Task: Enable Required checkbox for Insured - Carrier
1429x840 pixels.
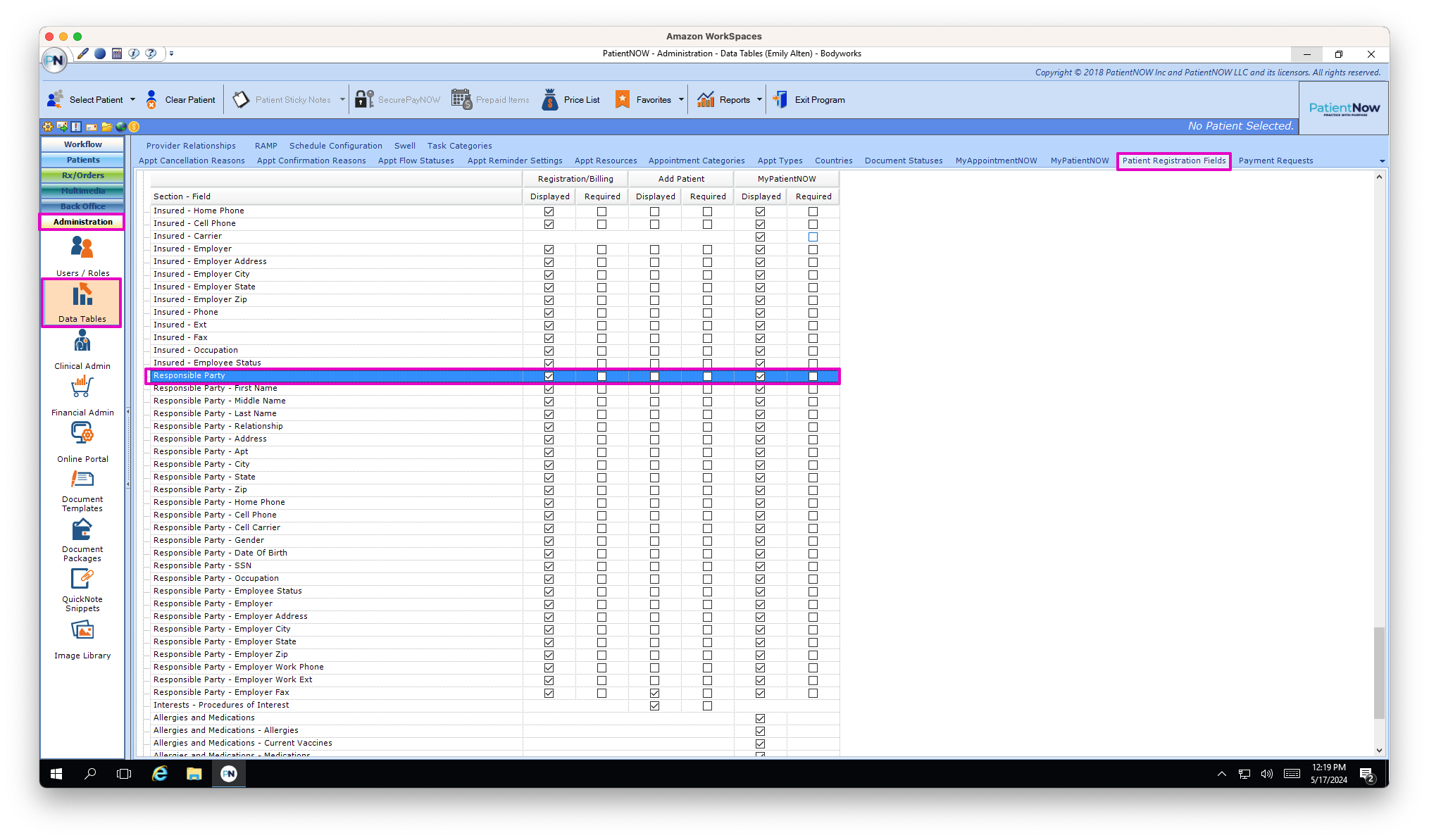Action: 813,237
